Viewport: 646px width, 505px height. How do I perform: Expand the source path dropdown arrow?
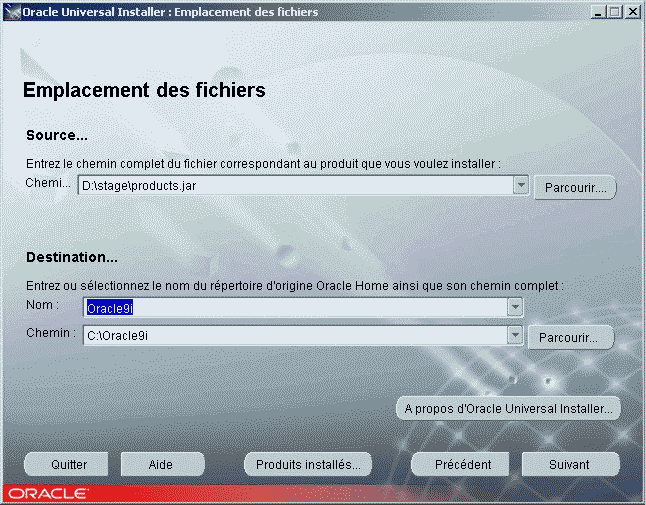[520, 185]
